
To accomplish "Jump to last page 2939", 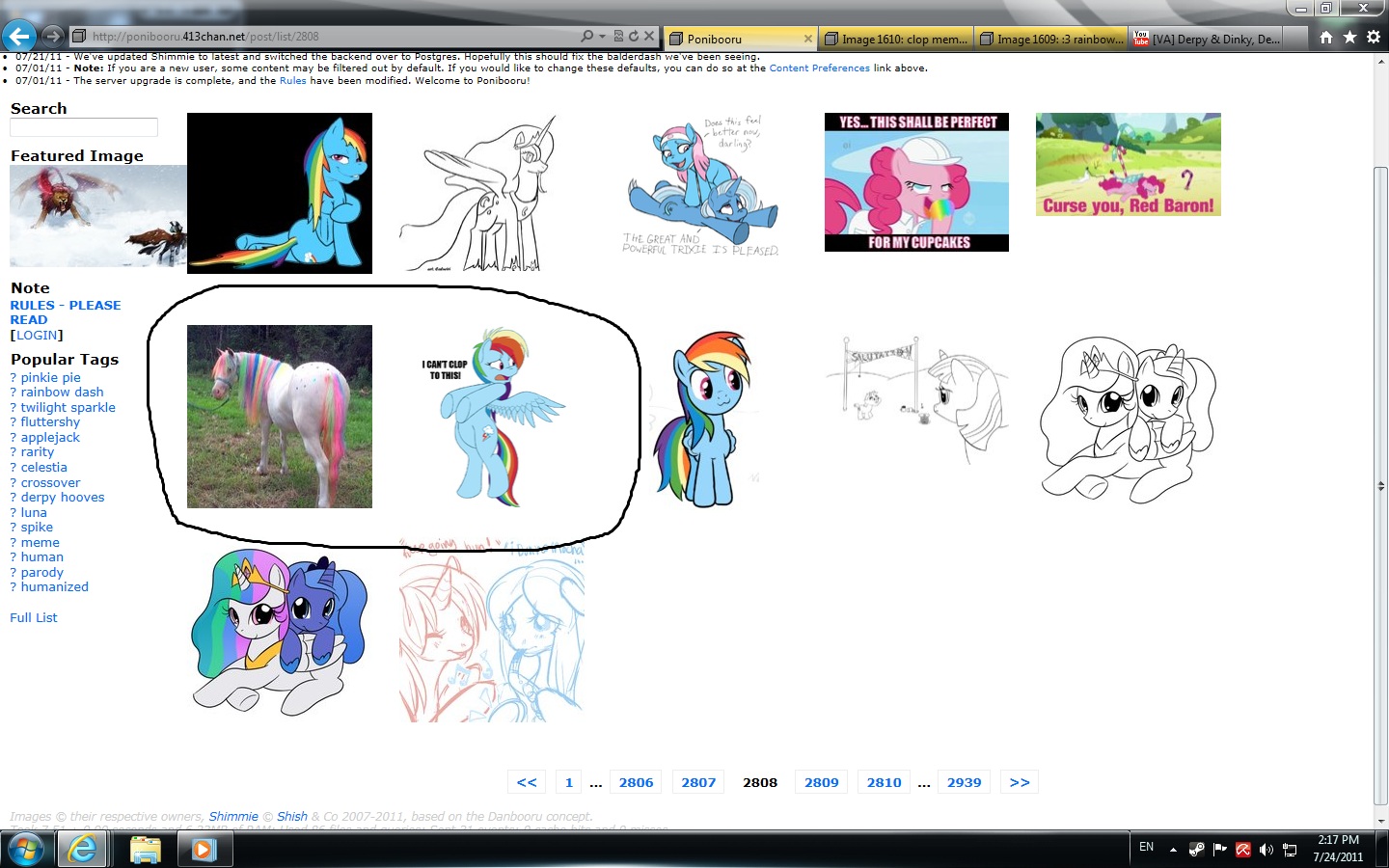I will coord(964,782).
